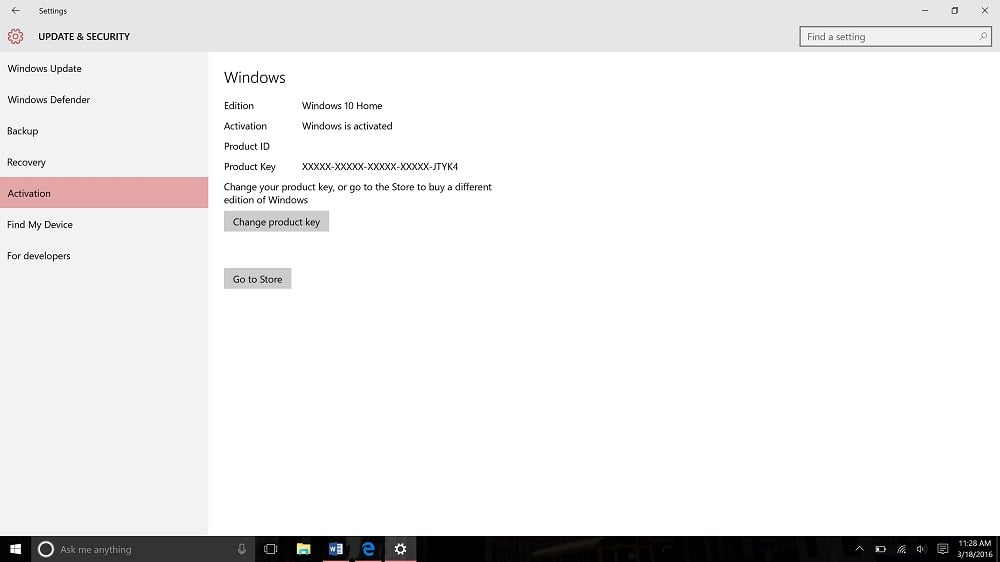
Task: Click the Find a setting search box
Action: click(x=895, y=36)
